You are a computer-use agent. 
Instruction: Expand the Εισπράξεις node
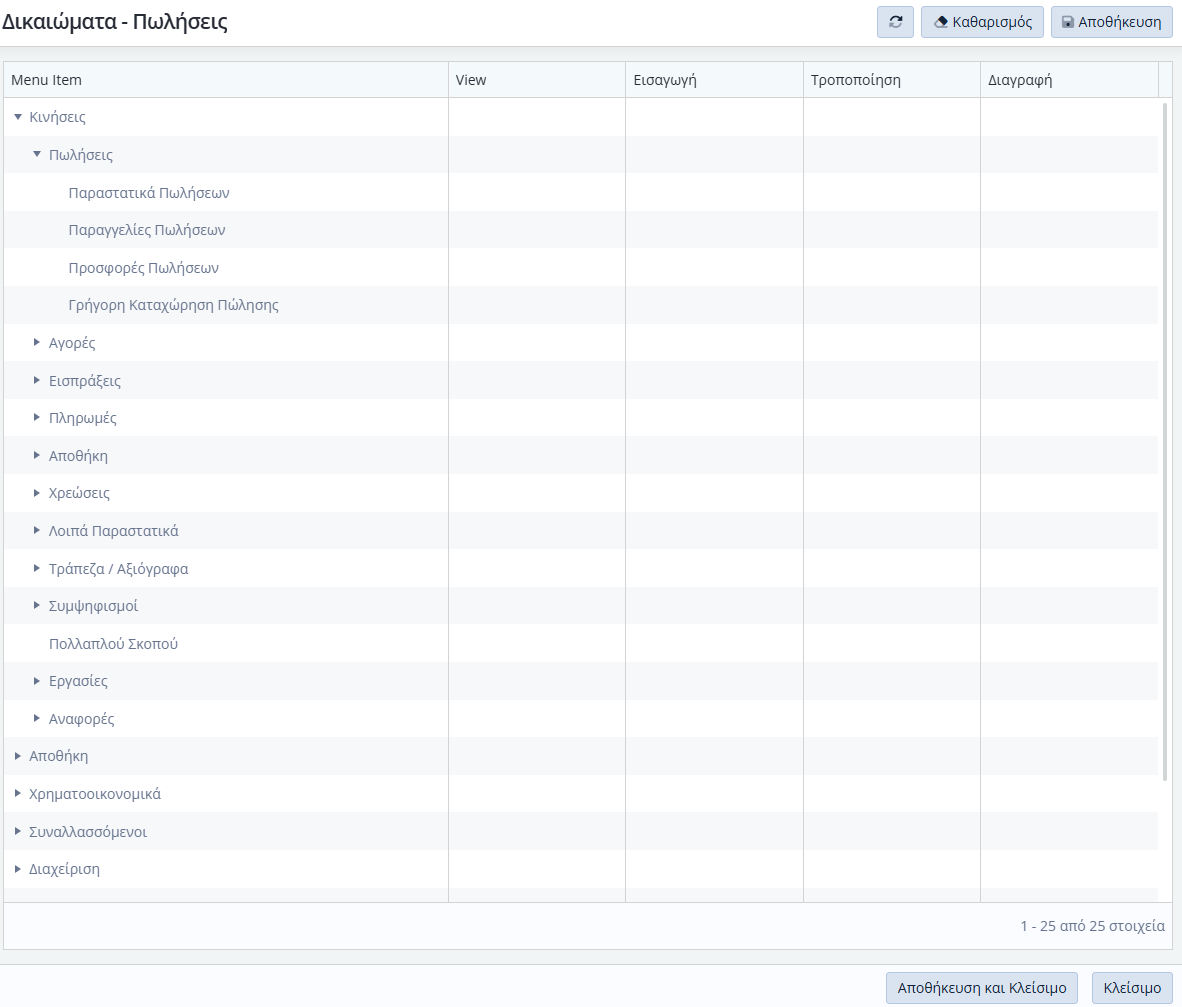pyautogui.click(x=37, y=381)
